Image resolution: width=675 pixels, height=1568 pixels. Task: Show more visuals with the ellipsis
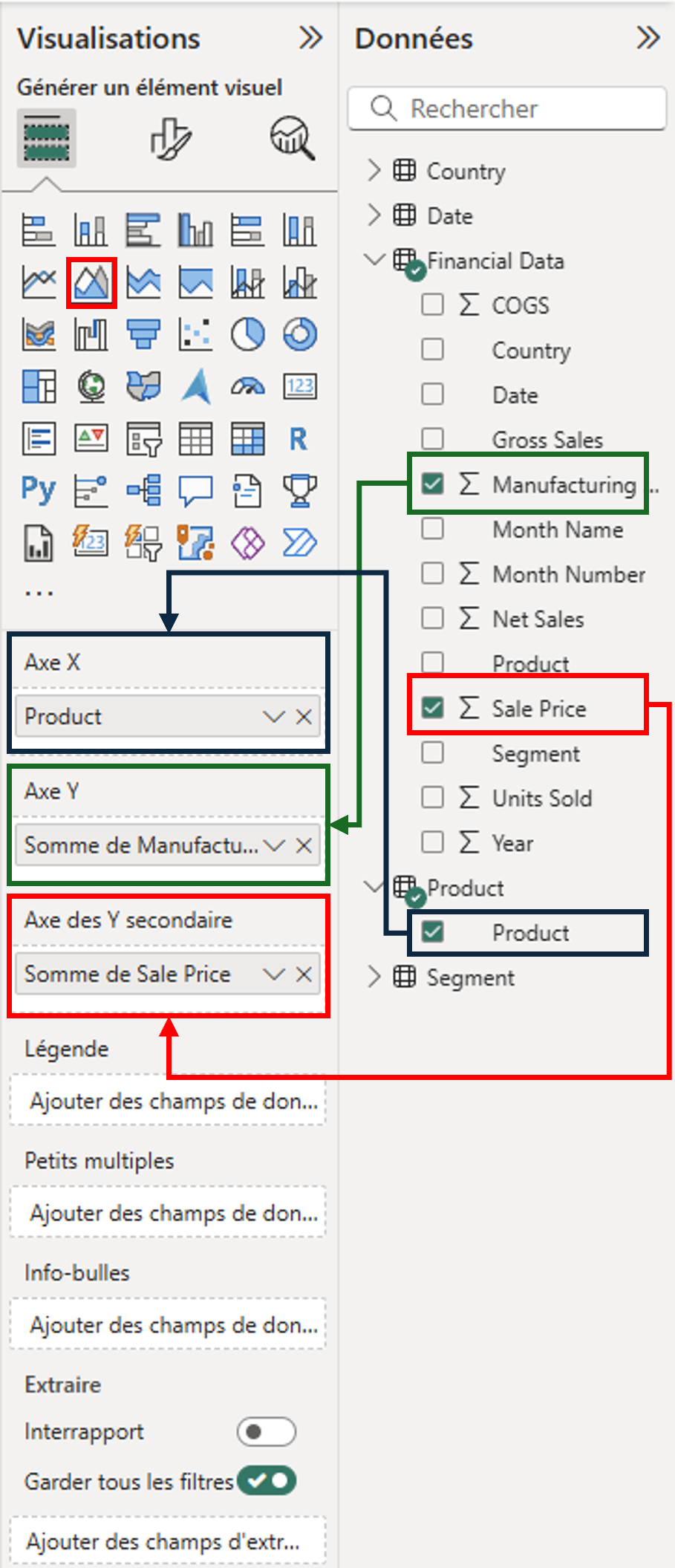coord(39,593)
